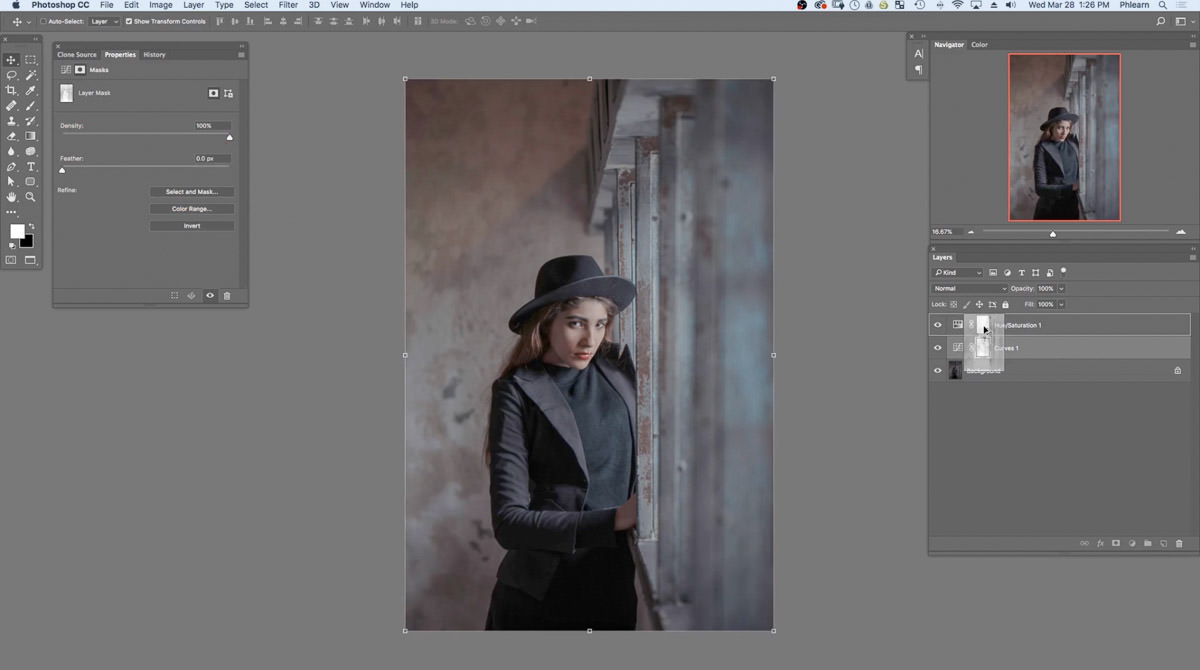Toggle mask visibility eye in Properties

click(210, 296)
